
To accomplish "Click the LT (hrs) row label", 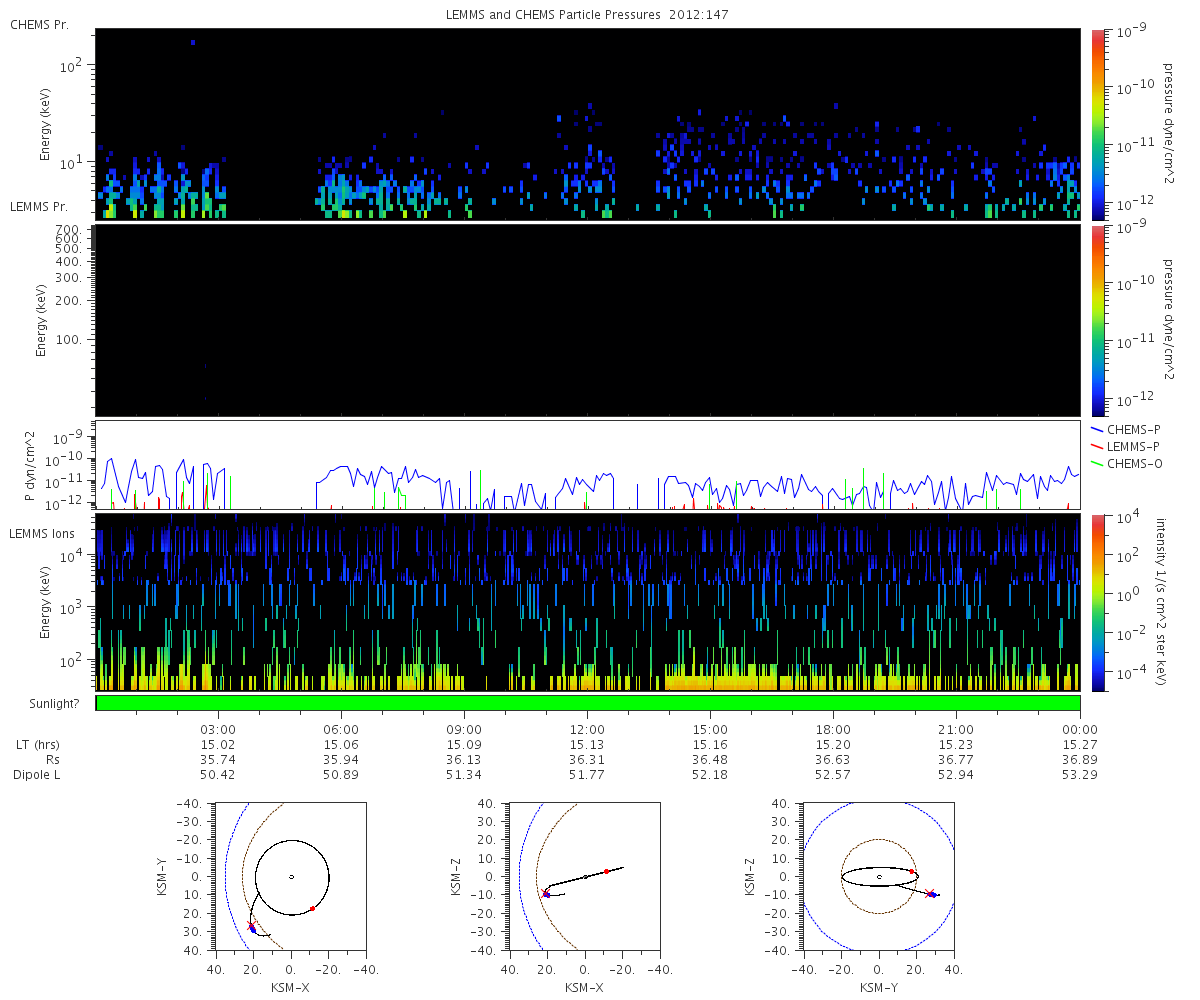I will (40, 745).
